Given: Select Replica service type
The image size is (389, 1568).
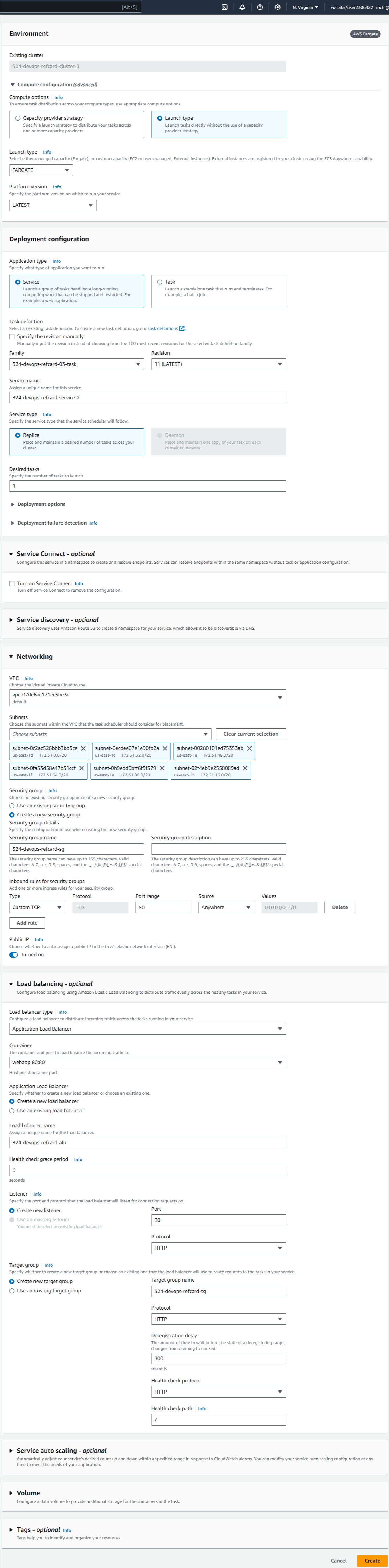Looking at the screenshot, I should coord(18,435).
